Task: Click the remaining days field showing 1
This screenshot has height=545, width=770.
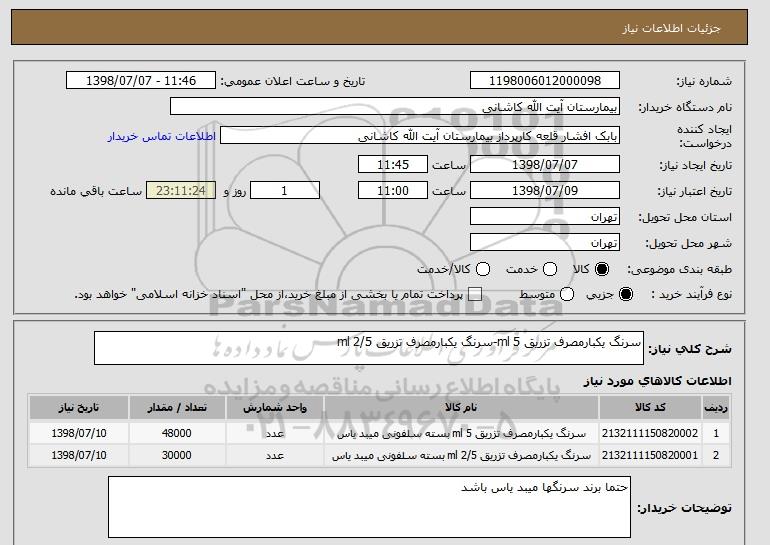Action: [x=285, y=191]
